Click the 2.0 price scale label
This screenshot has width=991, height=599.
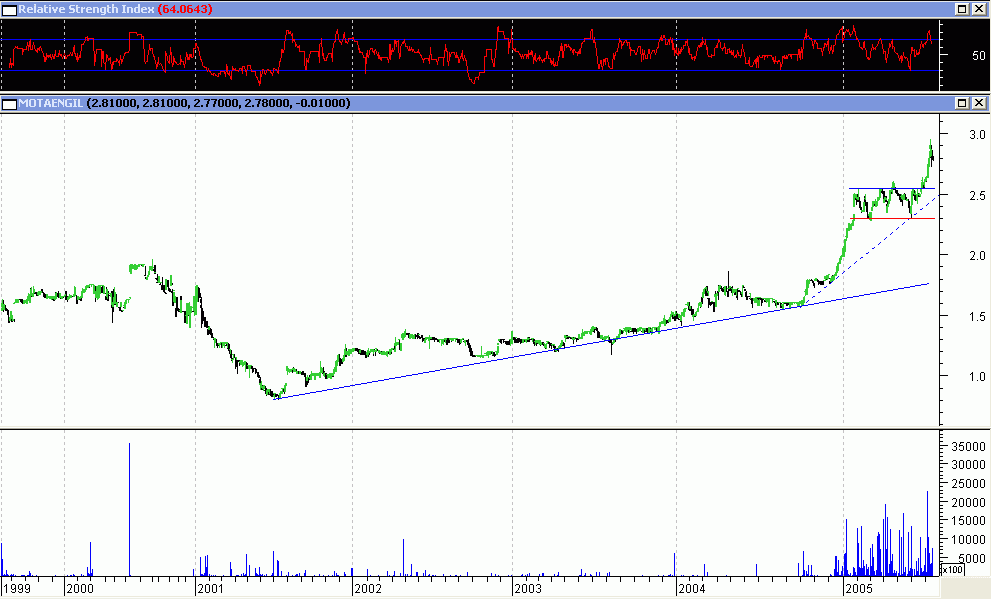[x=977, y=255]
